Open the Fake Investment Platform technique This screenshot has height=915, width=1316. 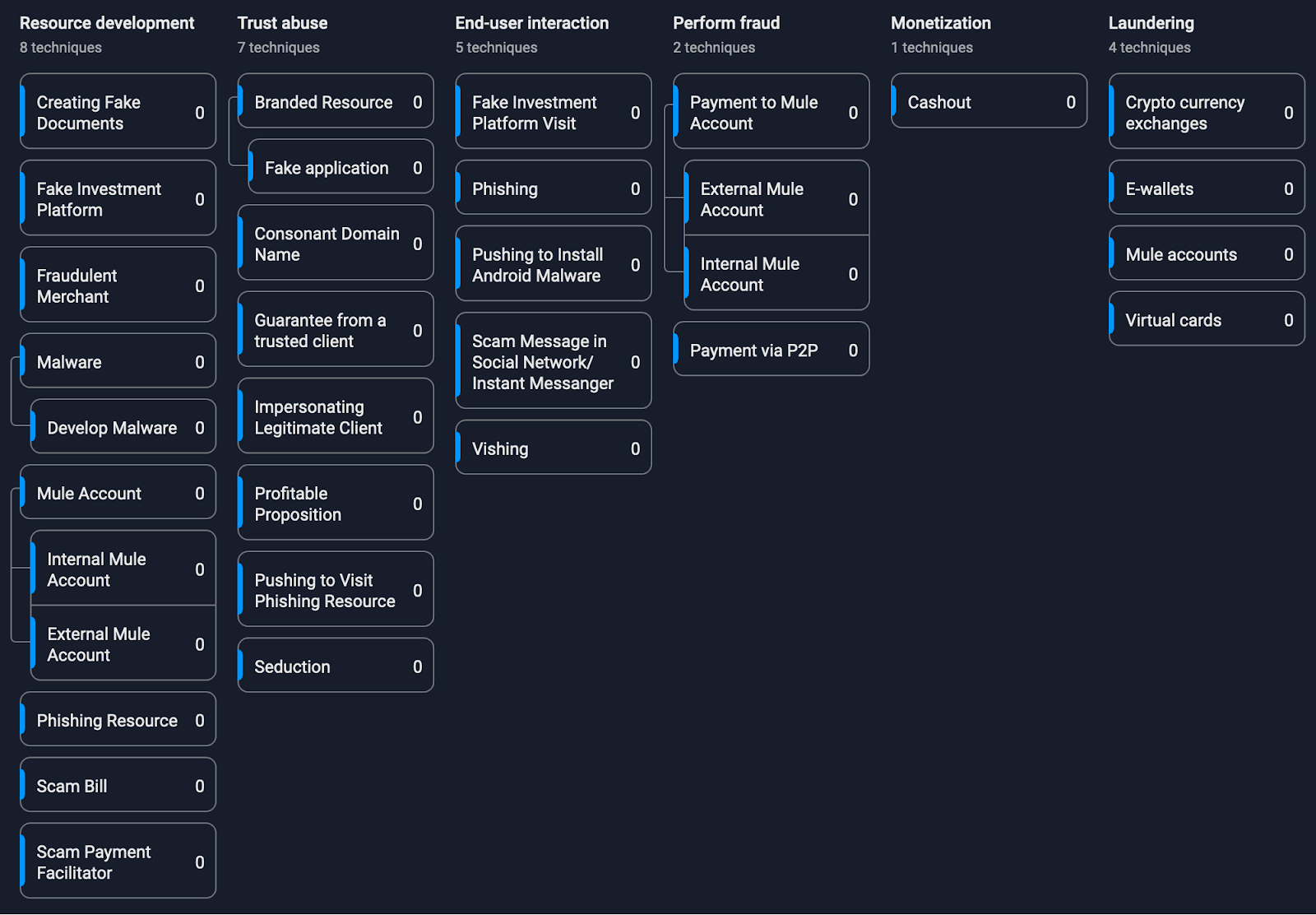coord(118,198)
